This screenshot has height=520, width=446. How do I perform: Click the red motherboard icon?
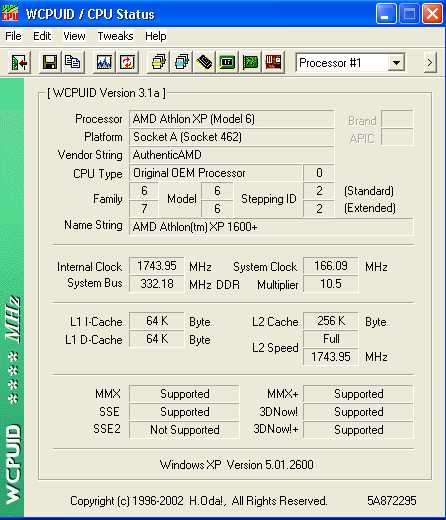[x=273, y=62]
